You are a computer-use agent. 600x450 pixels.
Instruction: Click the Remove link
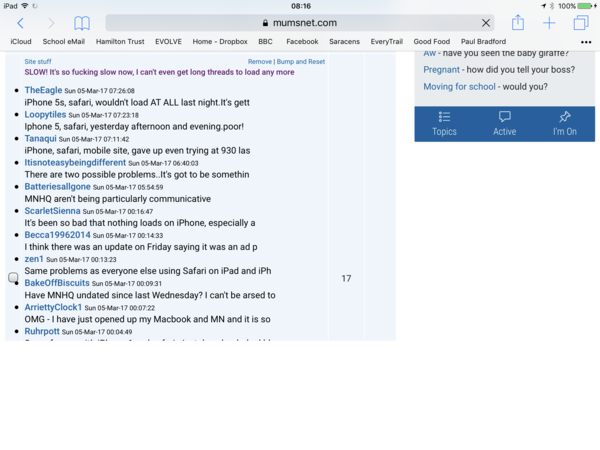259,62
